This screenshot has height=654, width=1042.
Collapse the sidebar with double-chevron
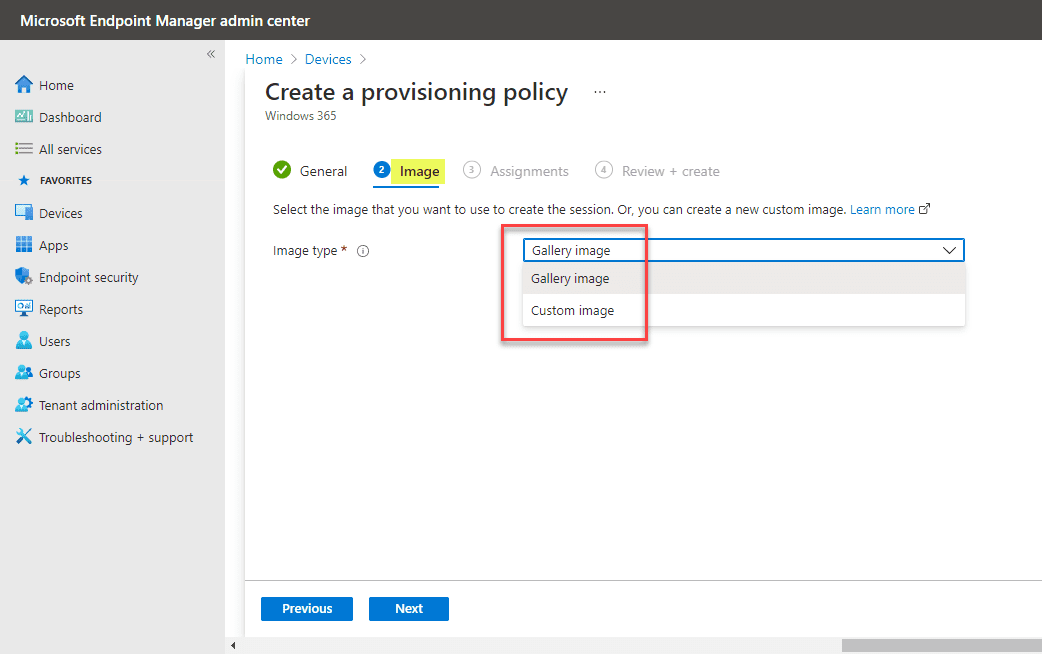[211, 54]
